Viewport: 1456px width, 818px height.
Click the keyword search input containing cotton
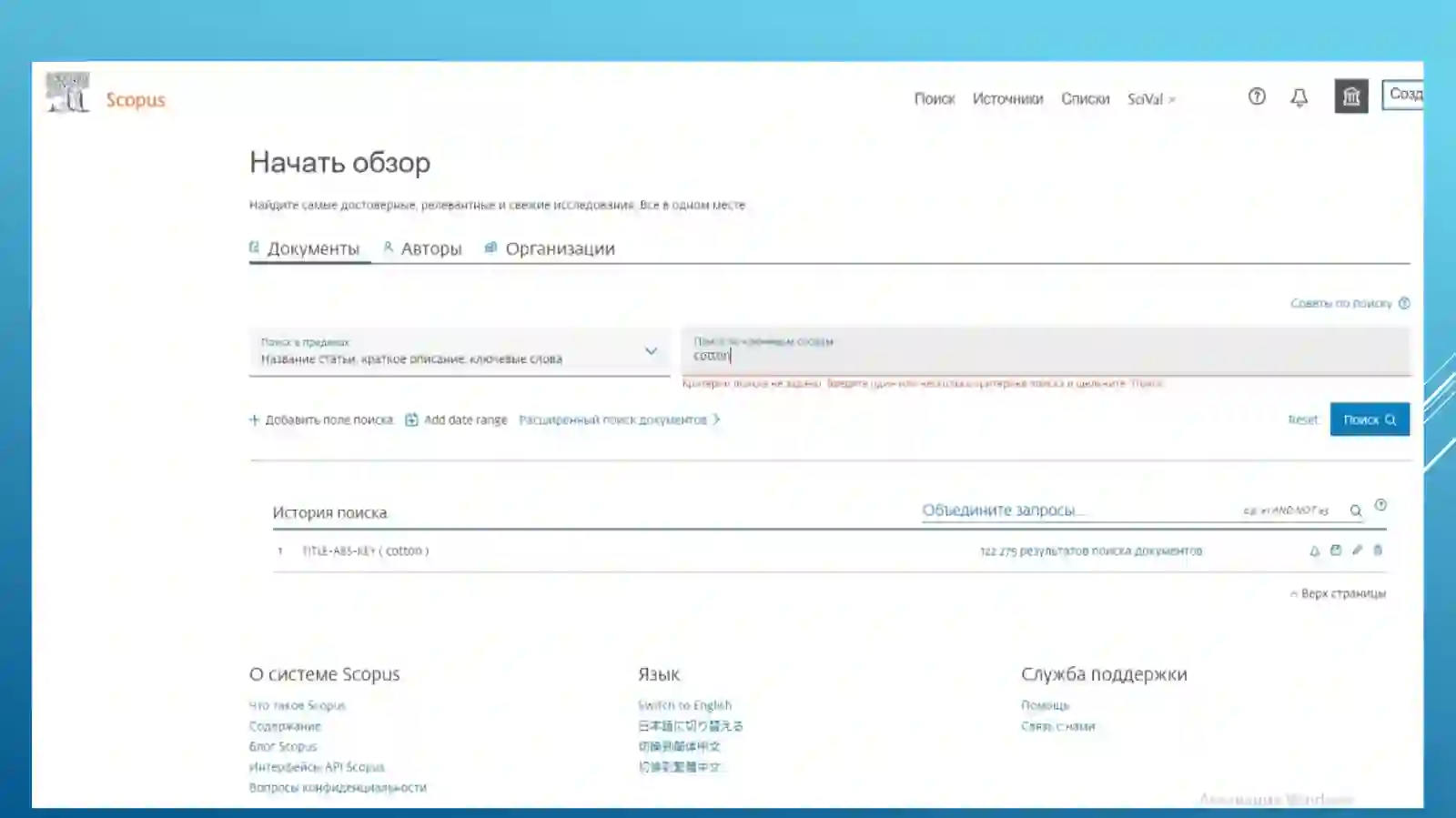click(x=1046, y=350)
